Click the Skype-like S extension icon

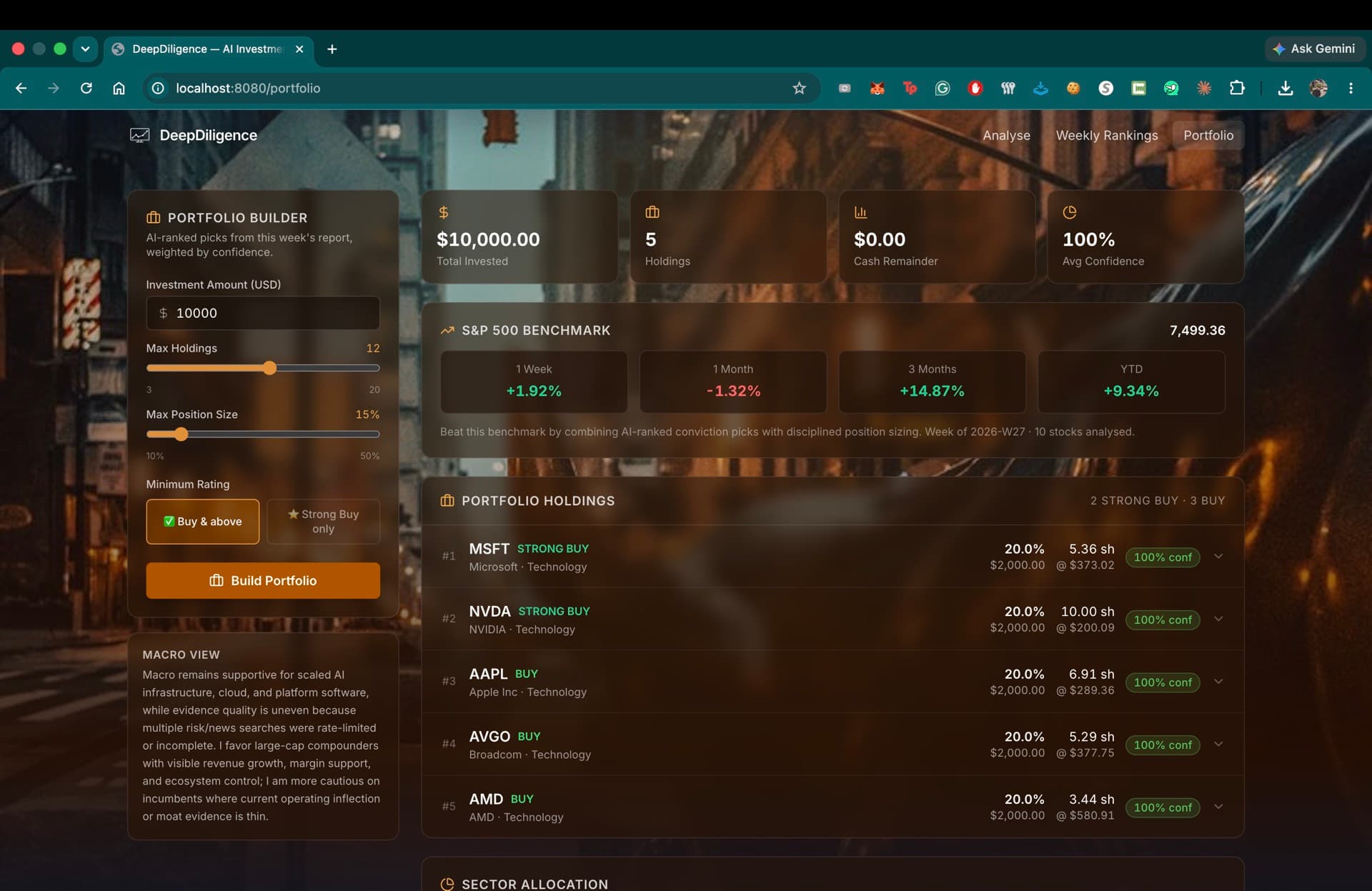[x=1105, y=88]
